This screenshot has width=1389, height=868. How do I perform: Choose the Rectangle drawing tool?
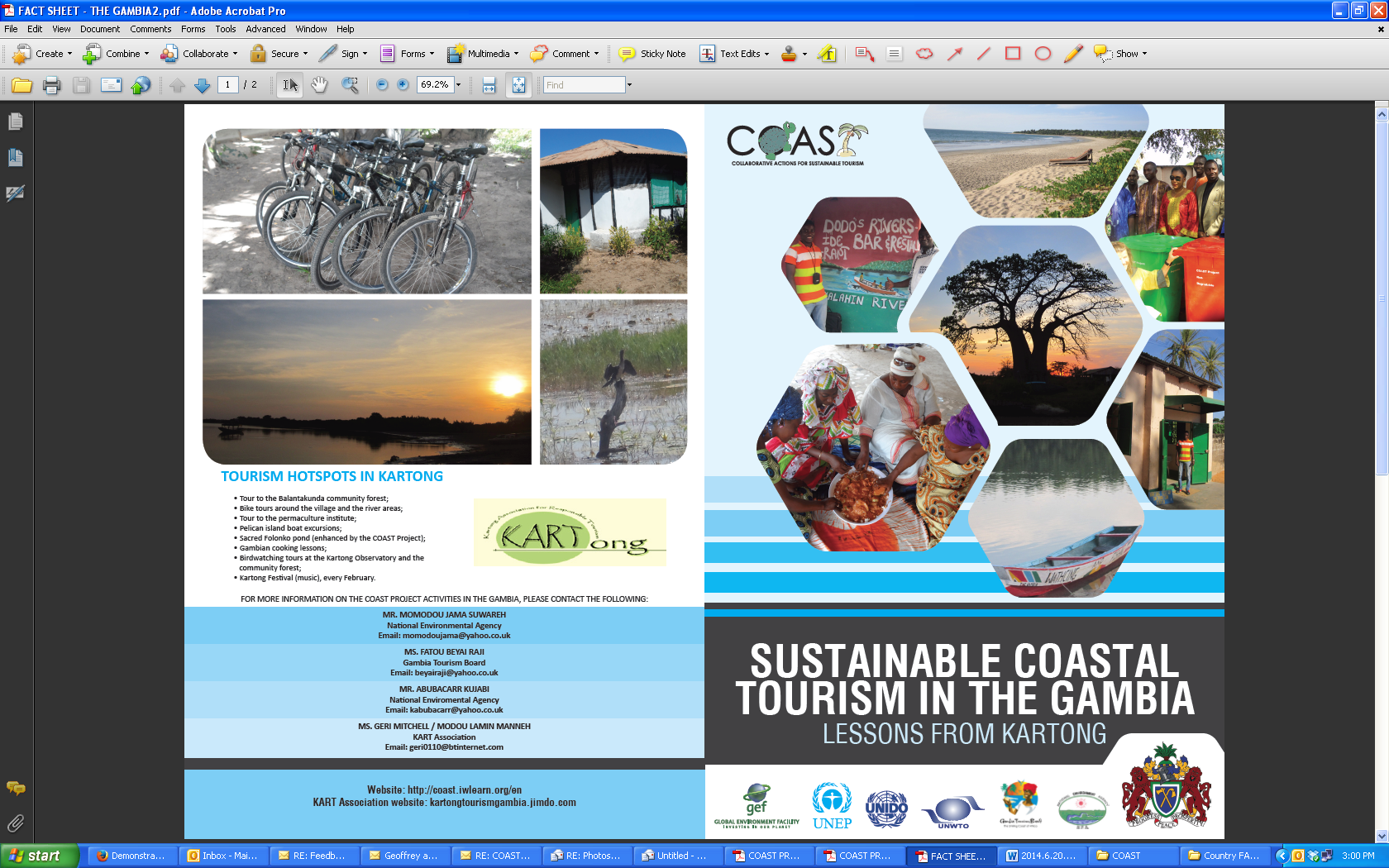(x=1013, y=54)
